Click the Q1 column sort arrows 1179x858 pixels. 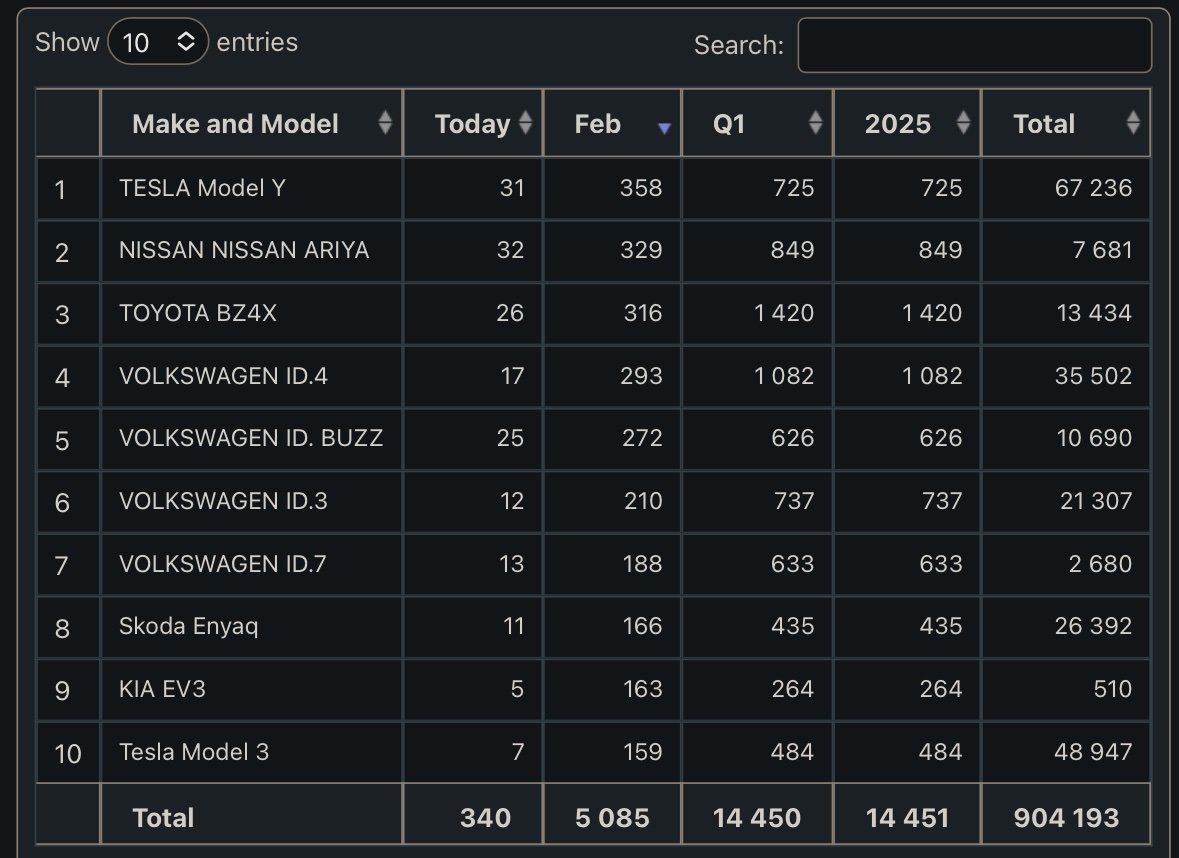(x=816, y=123)
